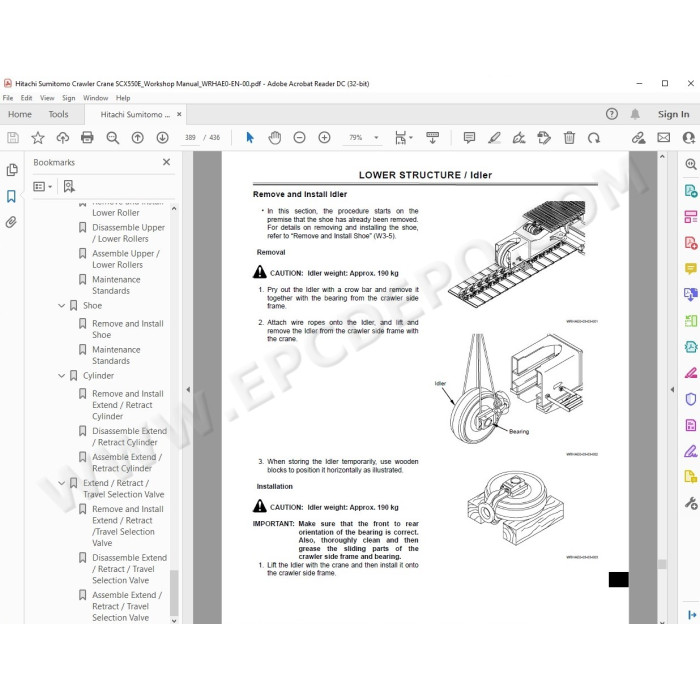Collapse the Shoe bookmark group
This screenshot has height=700, width=700.
(62, 305)
